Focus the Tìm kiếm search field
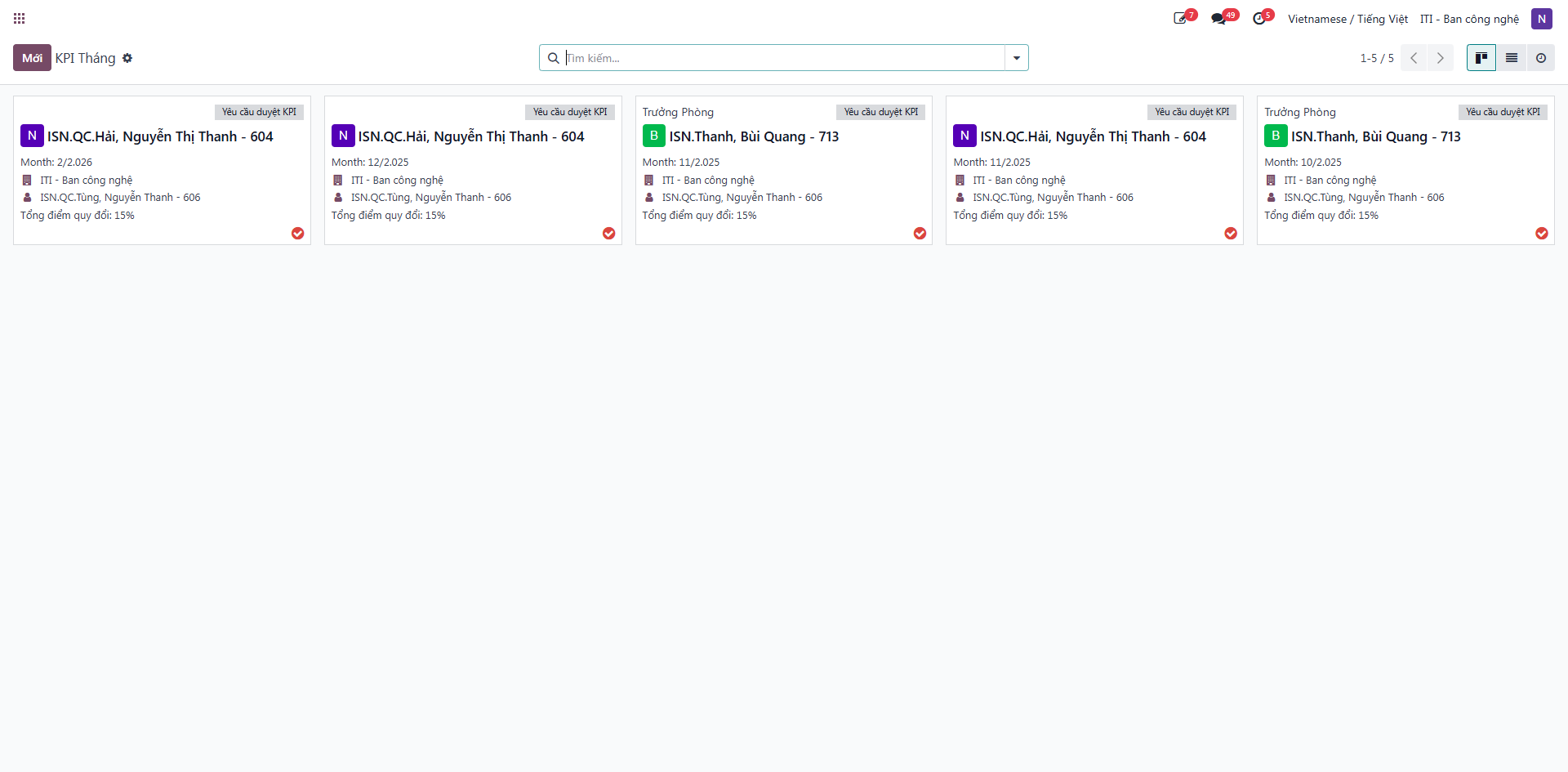 784,58
